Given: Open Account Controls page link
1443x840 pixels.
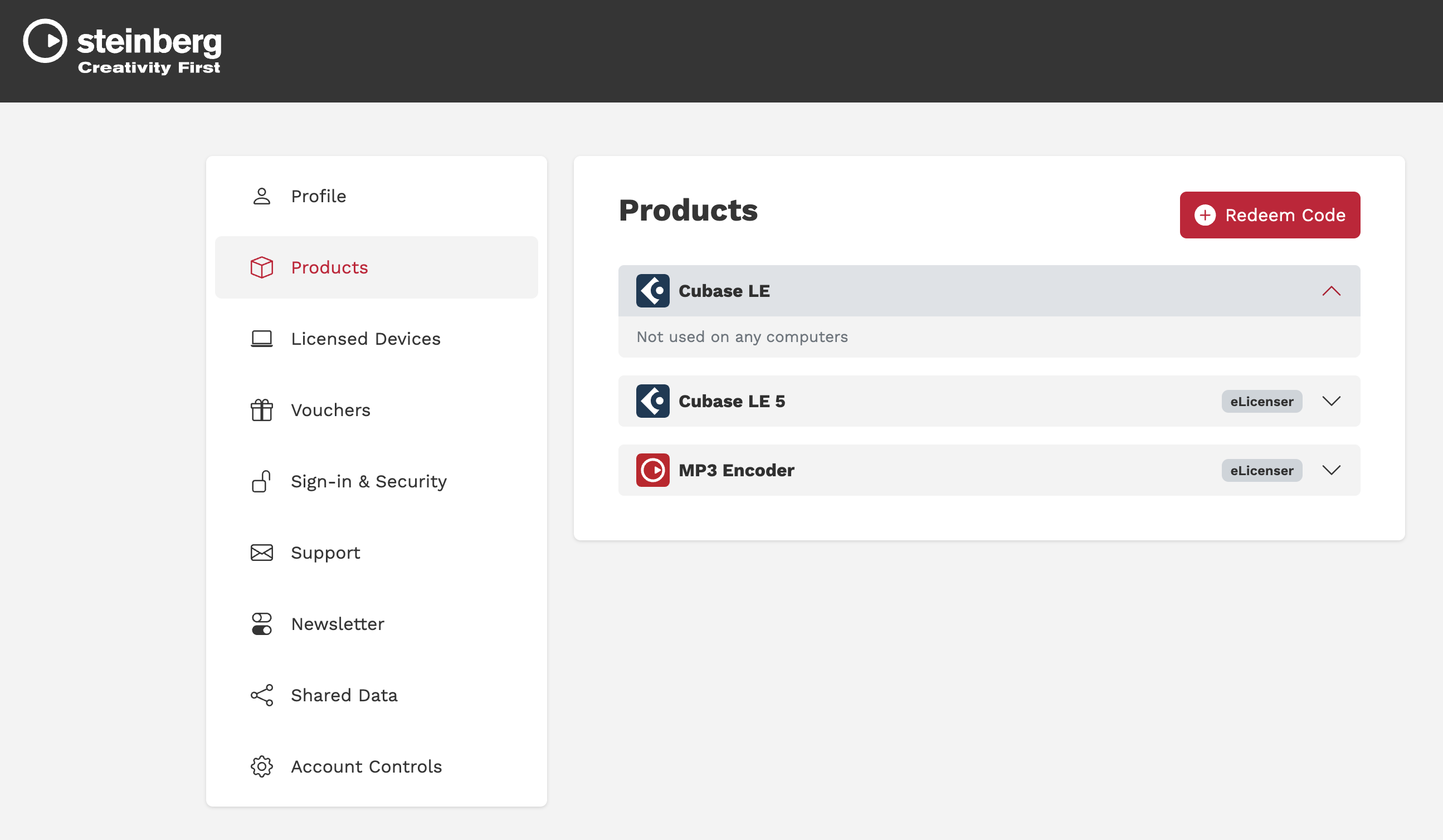Looking at the screenshot, I should point(366,766).
